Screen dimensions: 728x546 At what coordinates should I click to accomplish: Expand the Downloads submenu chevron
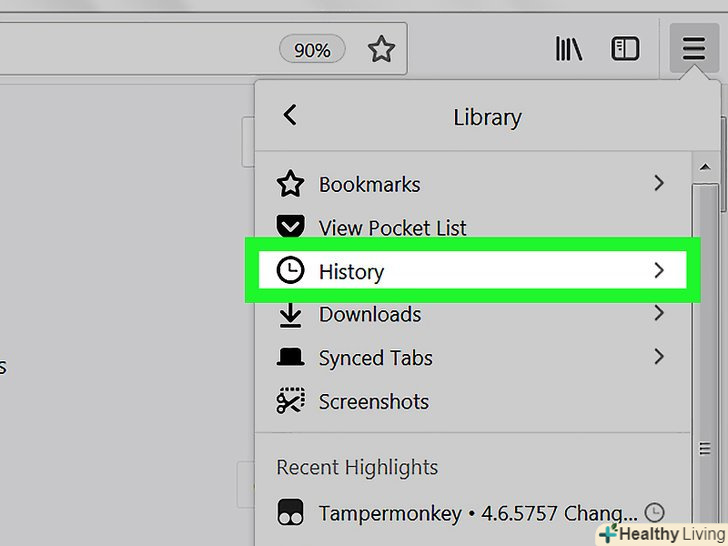658,313
